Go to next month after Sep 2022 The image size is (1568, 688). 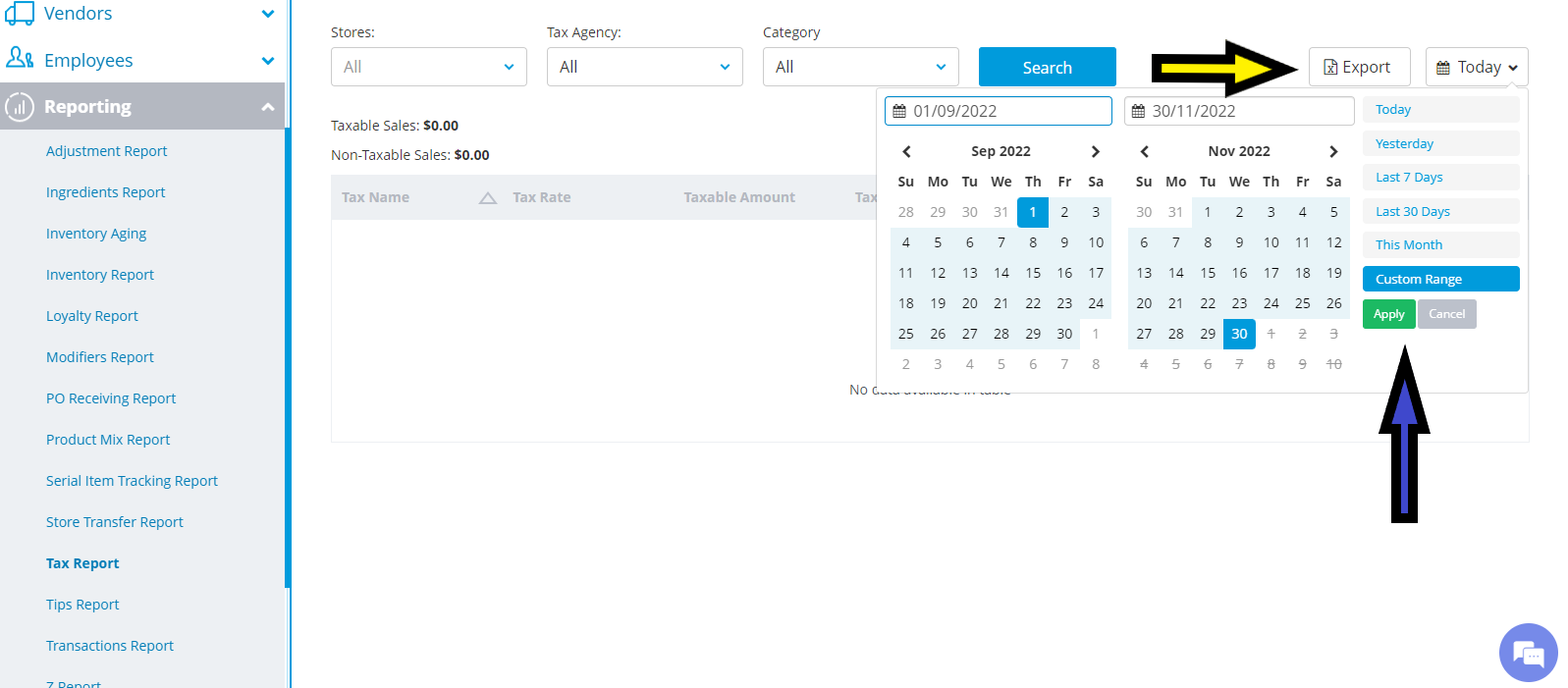tap(1096, 151)
